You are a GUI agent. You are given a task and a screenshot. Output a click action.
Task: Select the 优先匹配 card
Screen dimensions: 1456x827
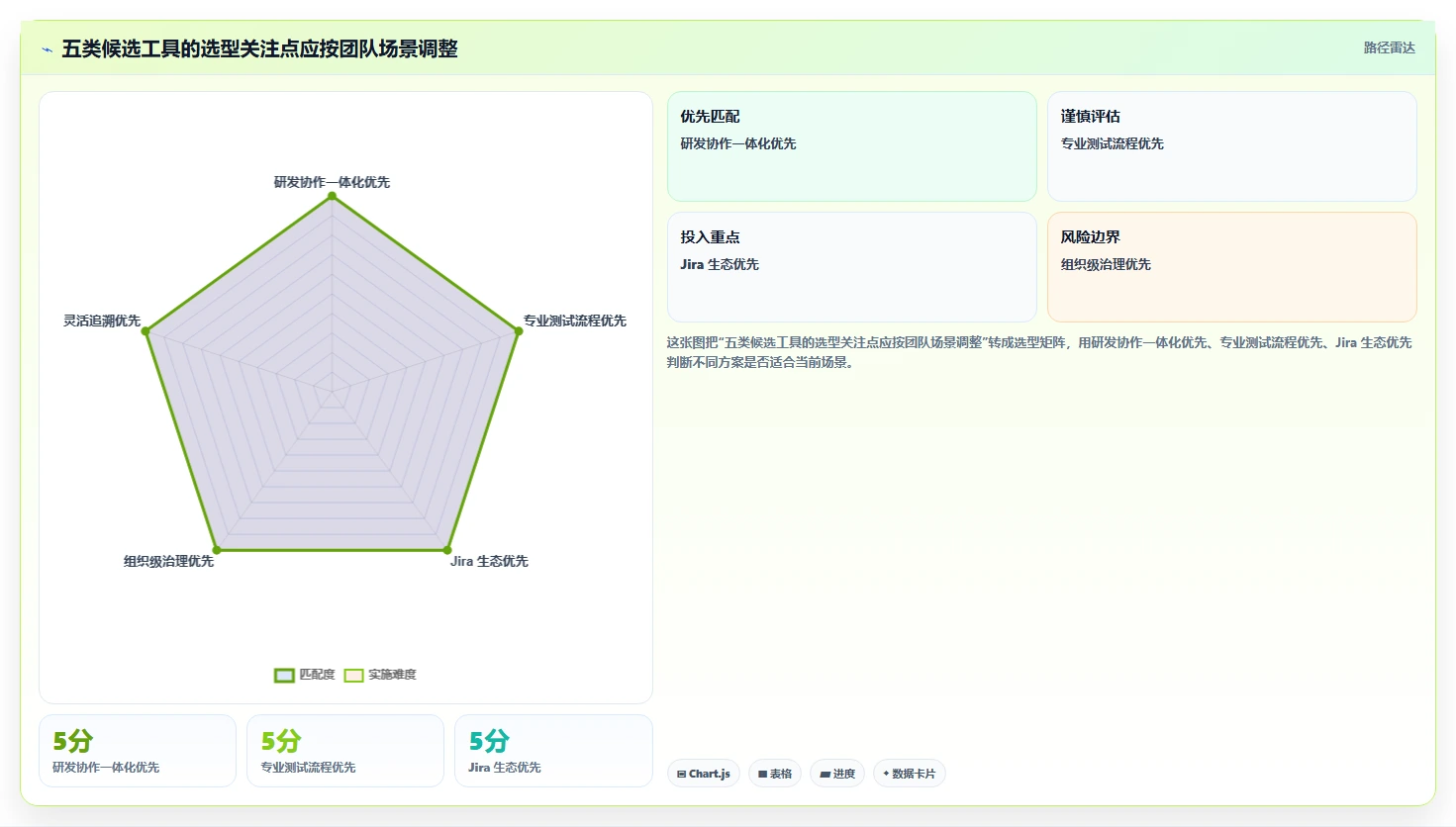point(852,146)
